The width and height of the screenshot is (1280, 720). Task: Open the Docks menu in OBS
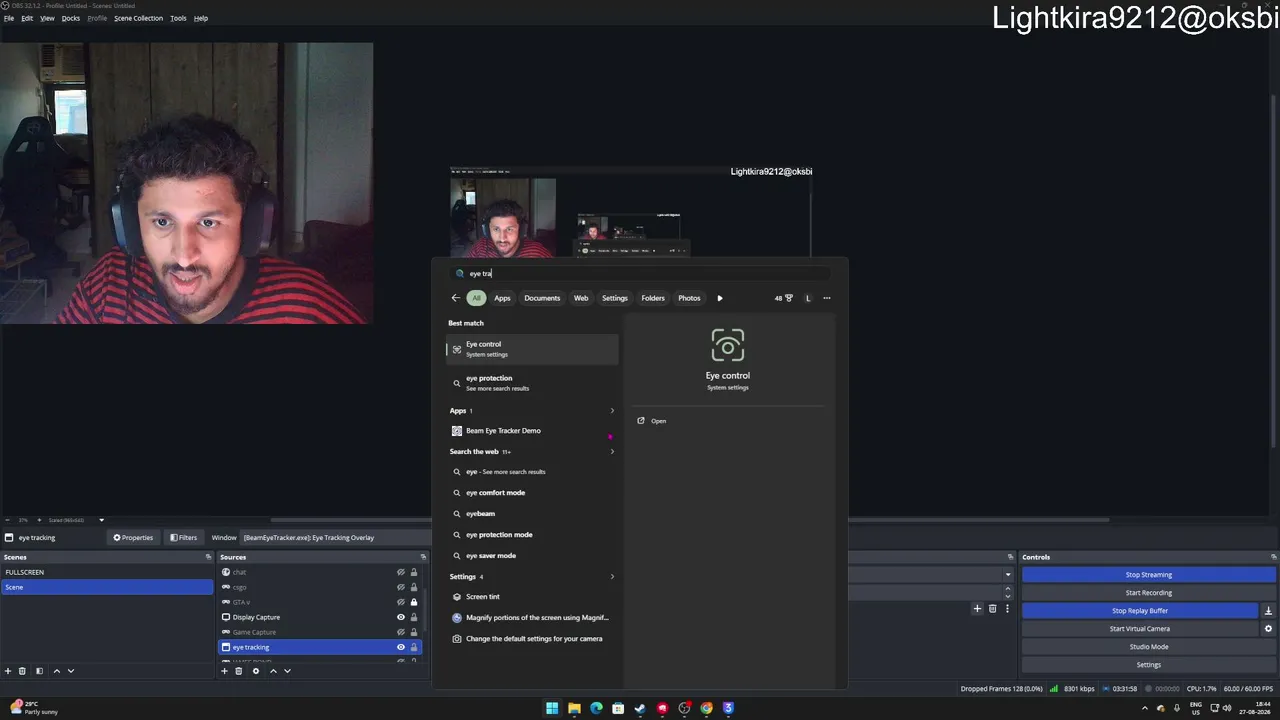click(x=71, y=18)
